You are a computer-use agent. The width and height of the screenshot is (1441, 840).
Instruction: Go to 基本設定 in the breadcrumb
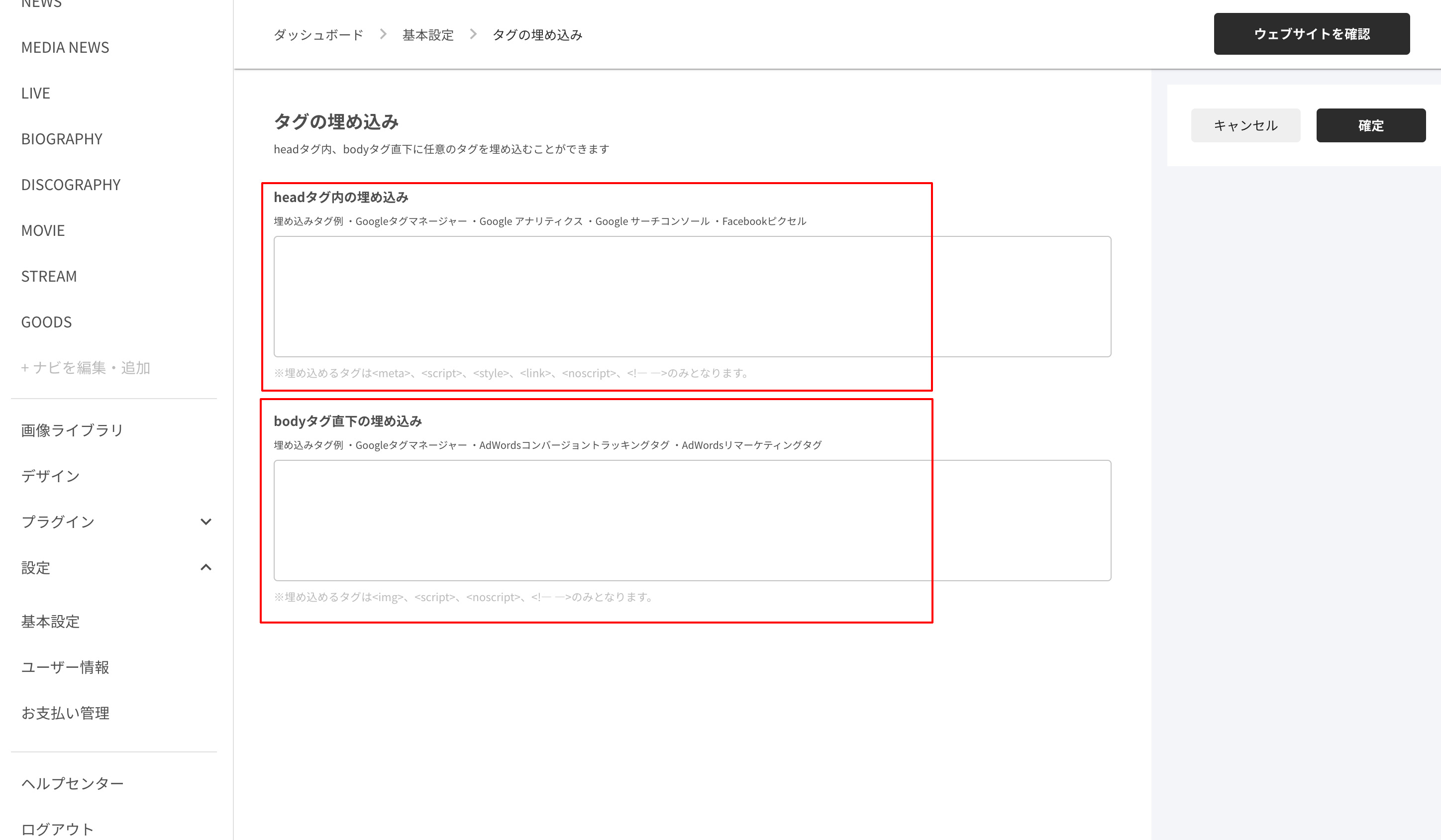428,35
